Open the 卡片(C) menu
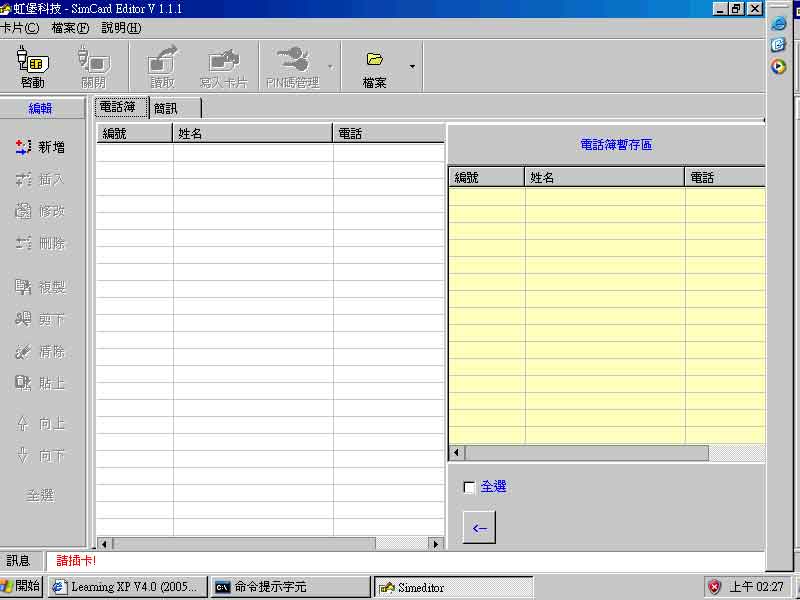The image size is (800, 600). click(x=20, y=28)
